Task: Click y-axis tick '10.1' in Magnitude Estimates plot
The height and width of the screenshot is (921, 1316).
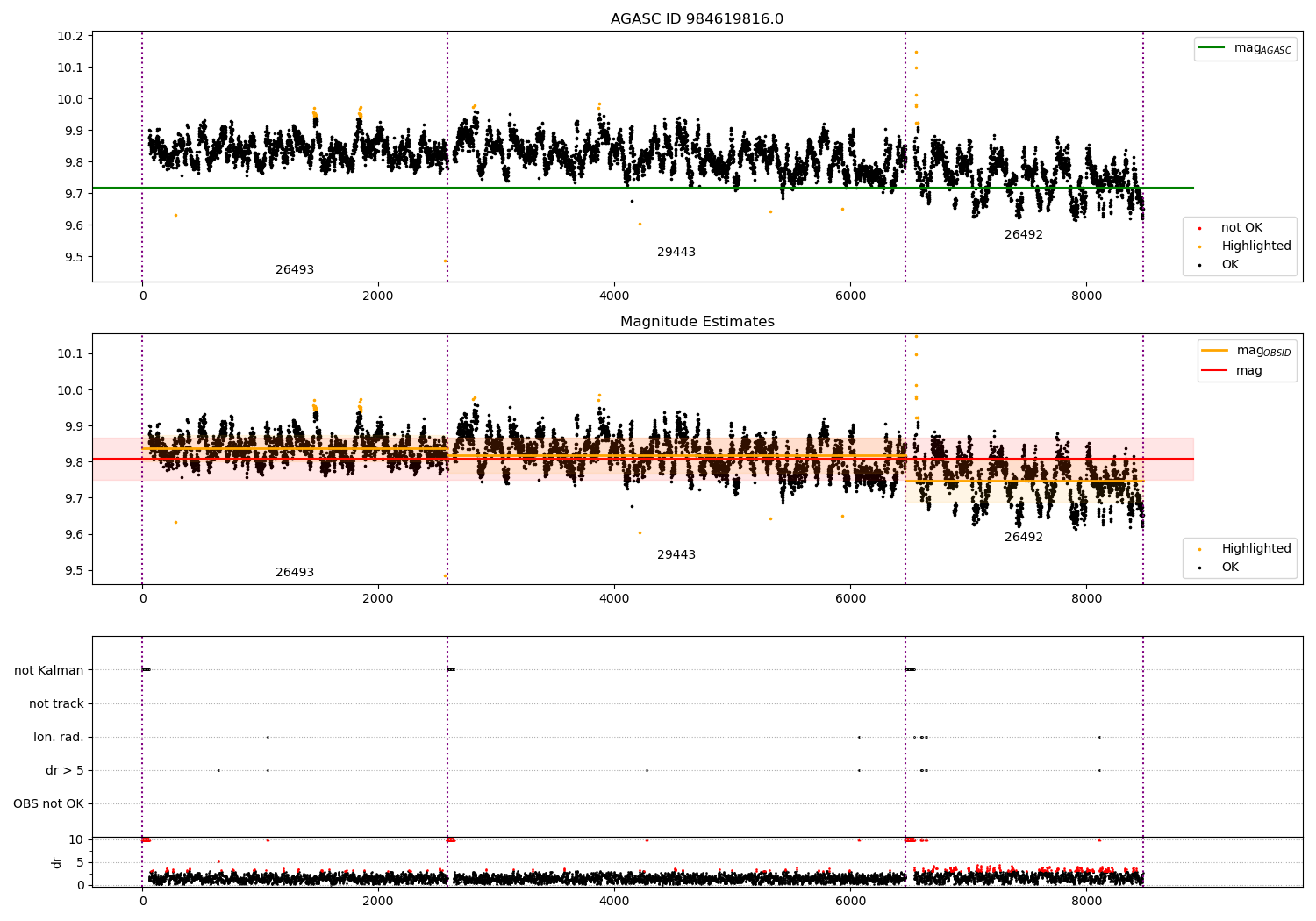Action: (x=71, y=353)
